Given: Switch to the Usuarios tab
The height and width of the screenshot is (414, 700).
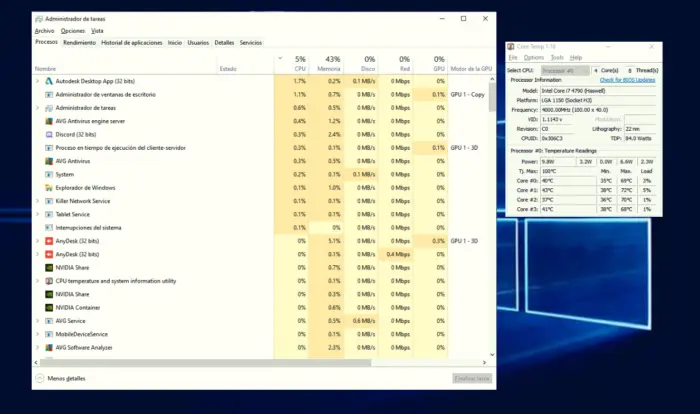Looking at the screenshot, I should pyautogui.click(x=198, y=43).
